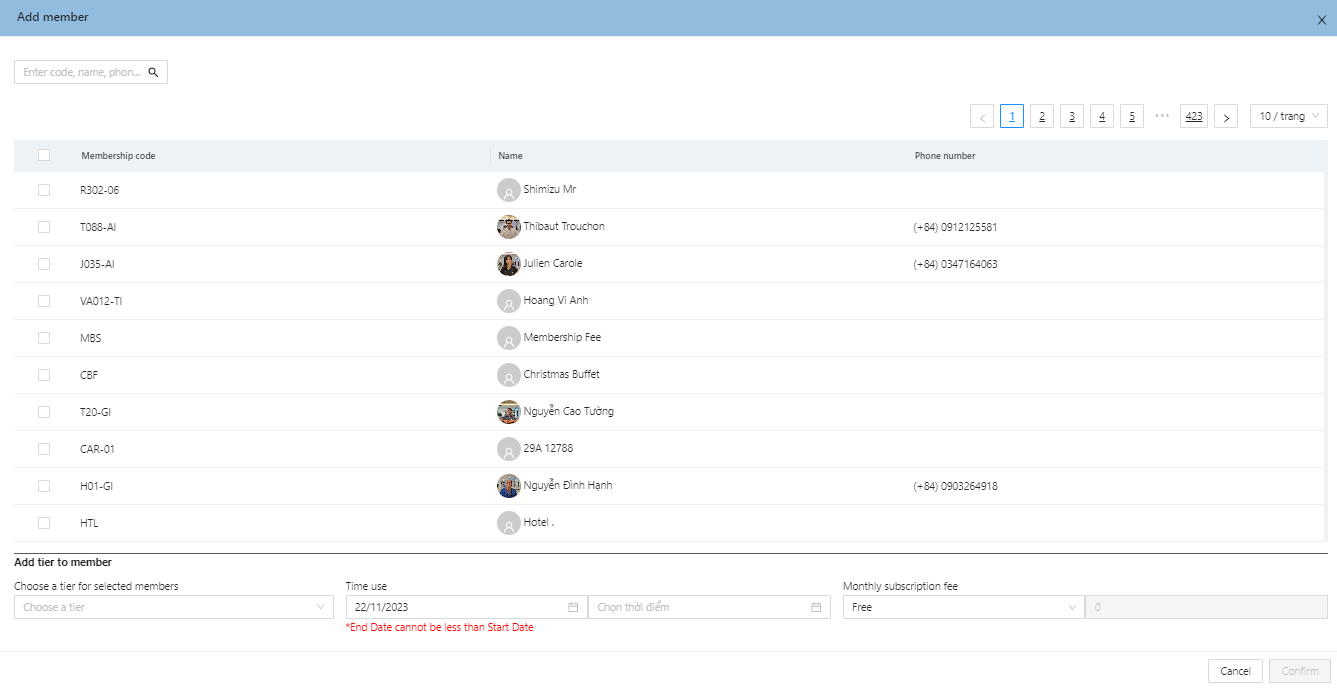Viewport: 1337px width, 691px height.
Task: Click the search magnifier icon
Action: tap(153, 73)
